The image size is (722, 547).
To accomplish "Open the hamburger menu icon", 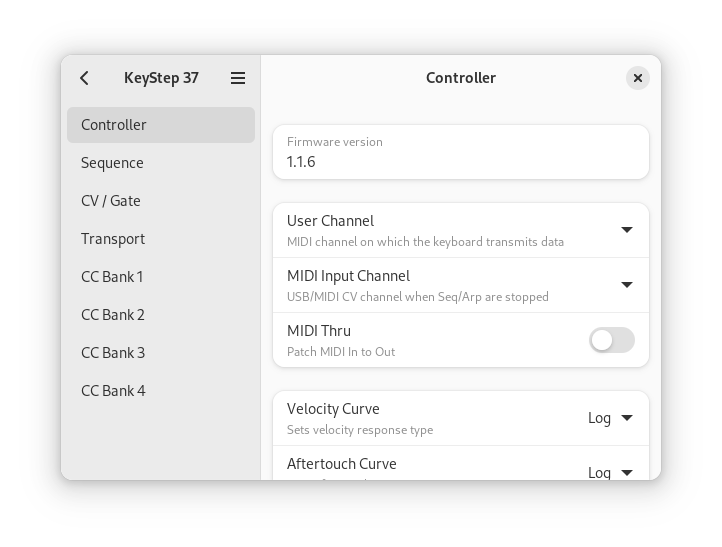I will click(x=238, y=78).
